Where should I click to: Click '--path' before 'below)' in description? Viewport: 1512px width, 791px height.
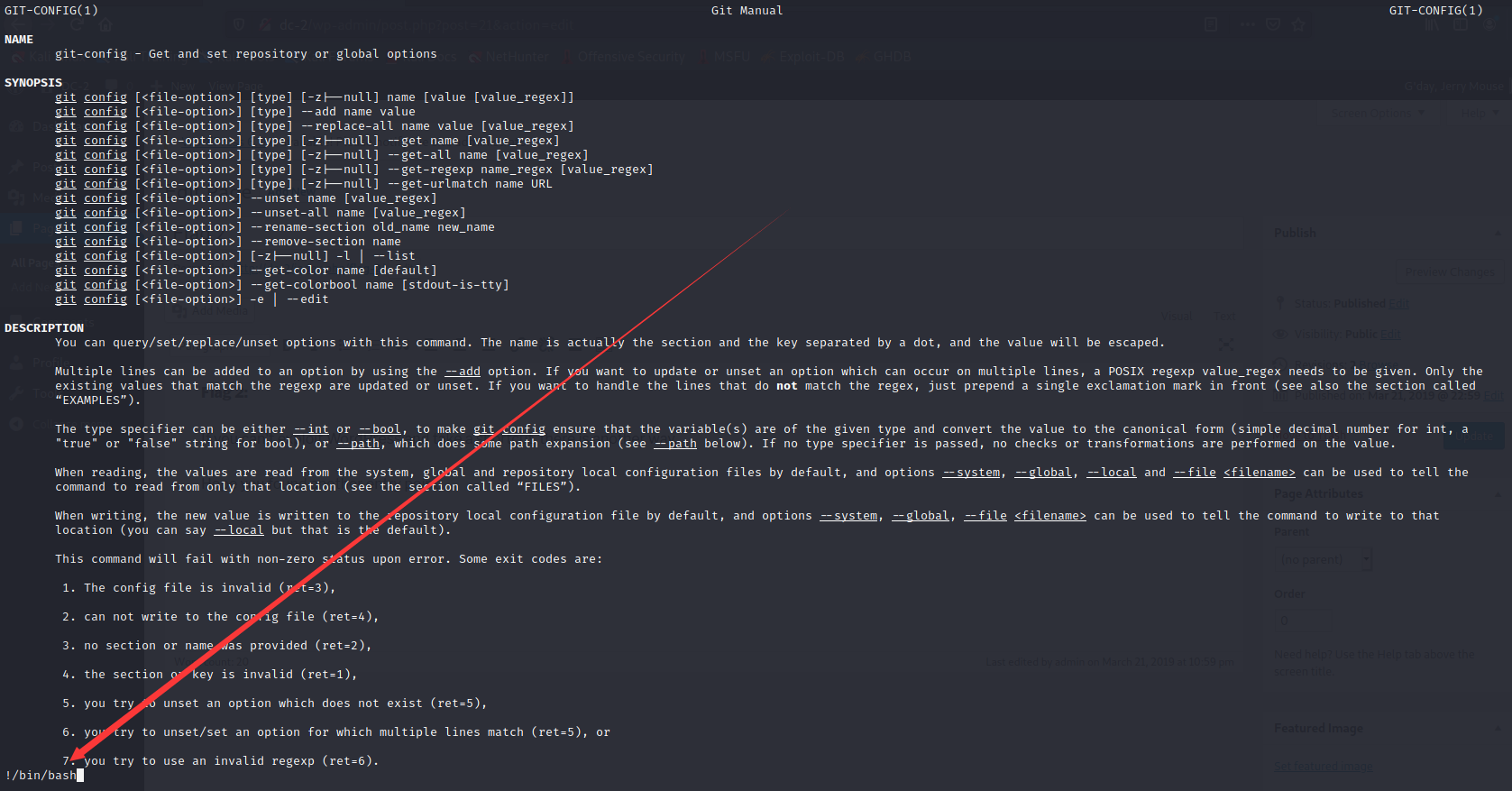pos(675,444)
